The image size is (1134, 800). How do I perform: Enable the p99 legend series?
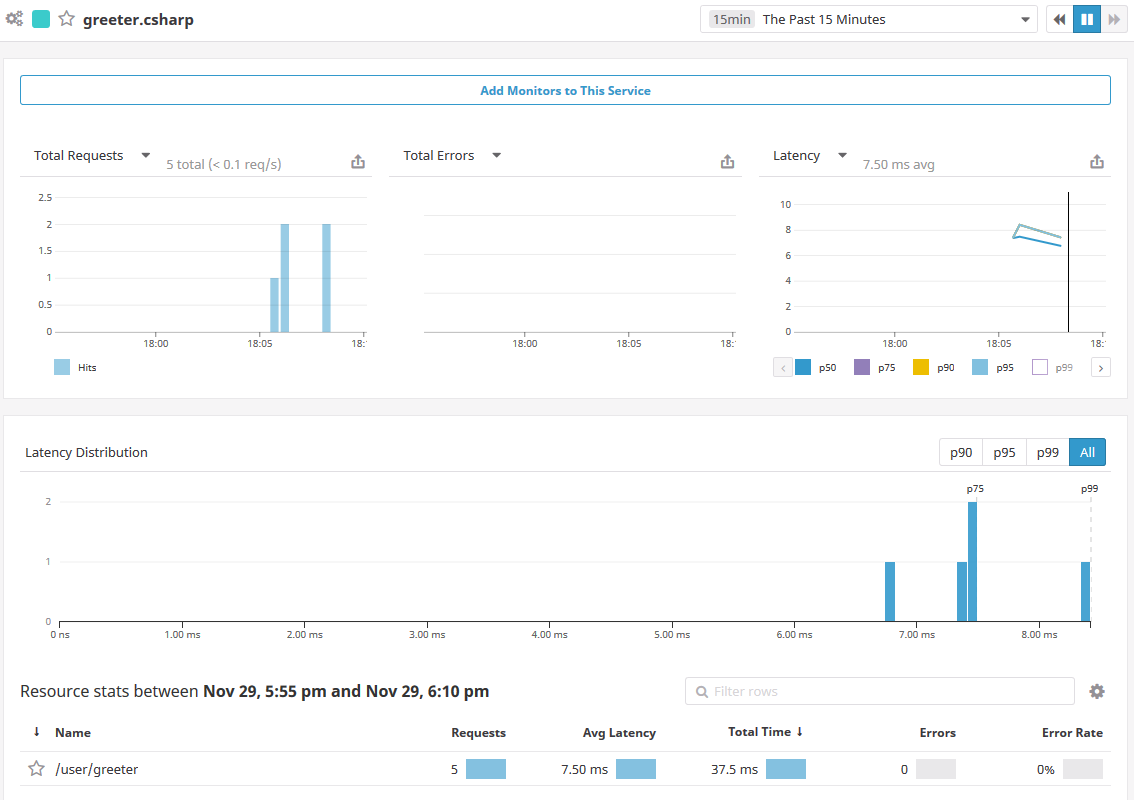[x=1039, y=367]
